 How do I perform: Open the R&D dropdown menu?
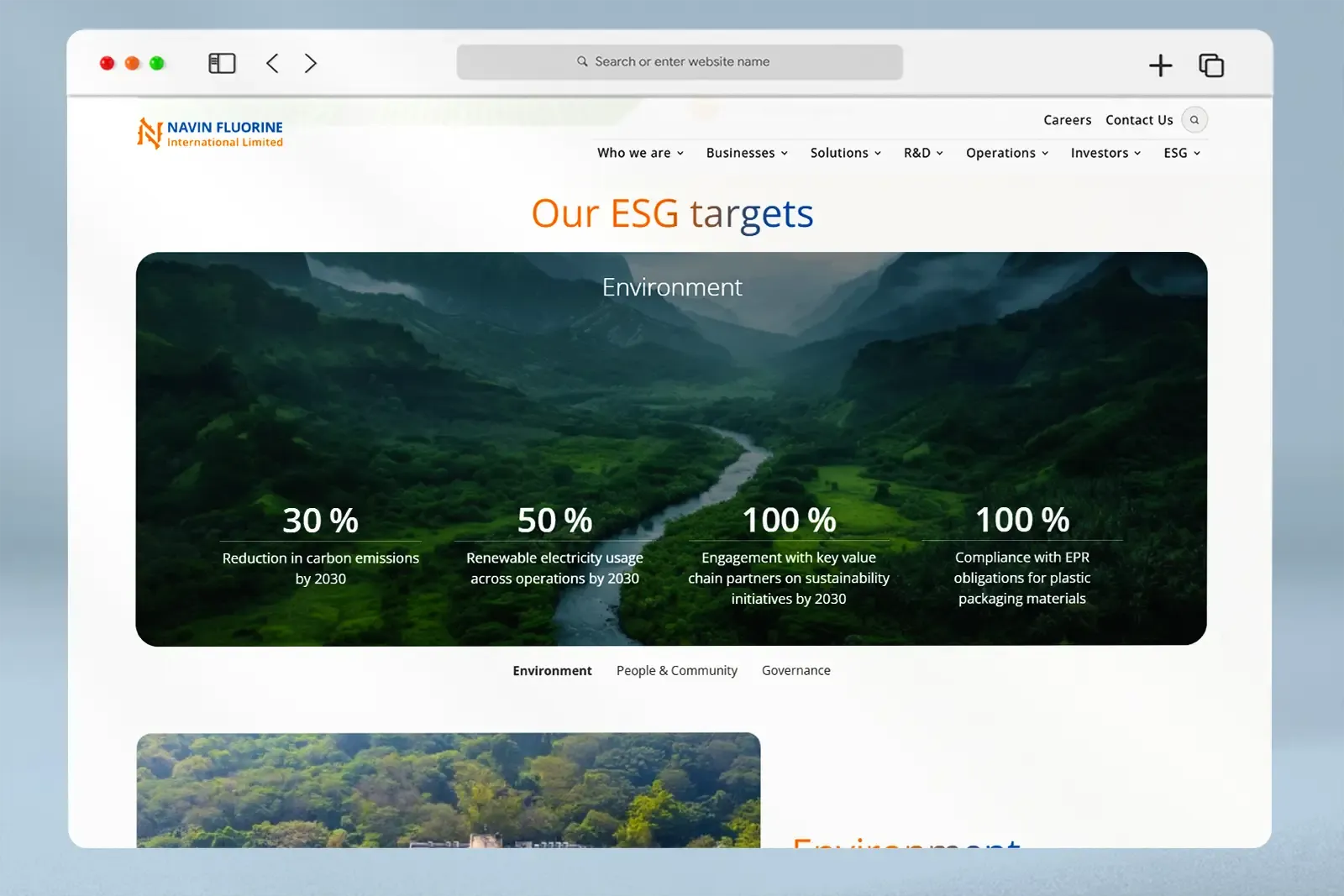click(x=923, y=153)
